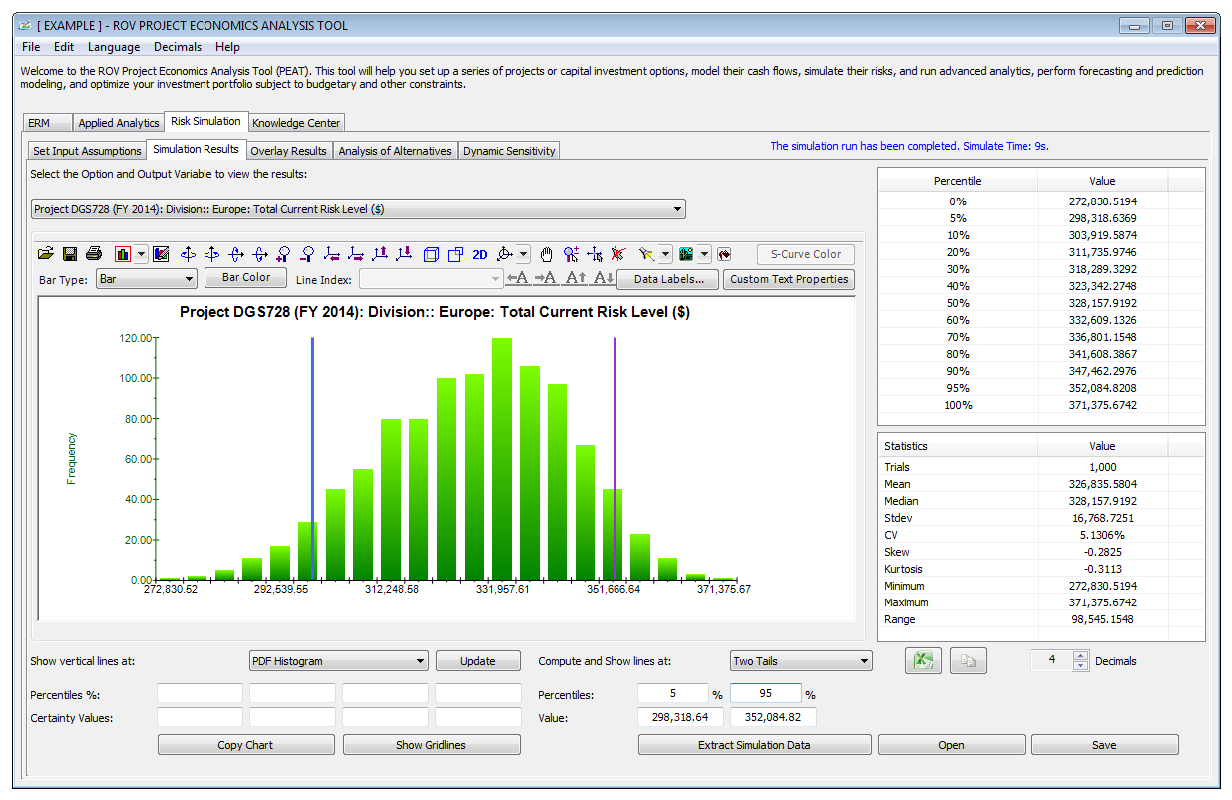Print the chart using the printer icon
This screenshot has height=800, width=1232.
pyautogui.click(x=94, y=254)
